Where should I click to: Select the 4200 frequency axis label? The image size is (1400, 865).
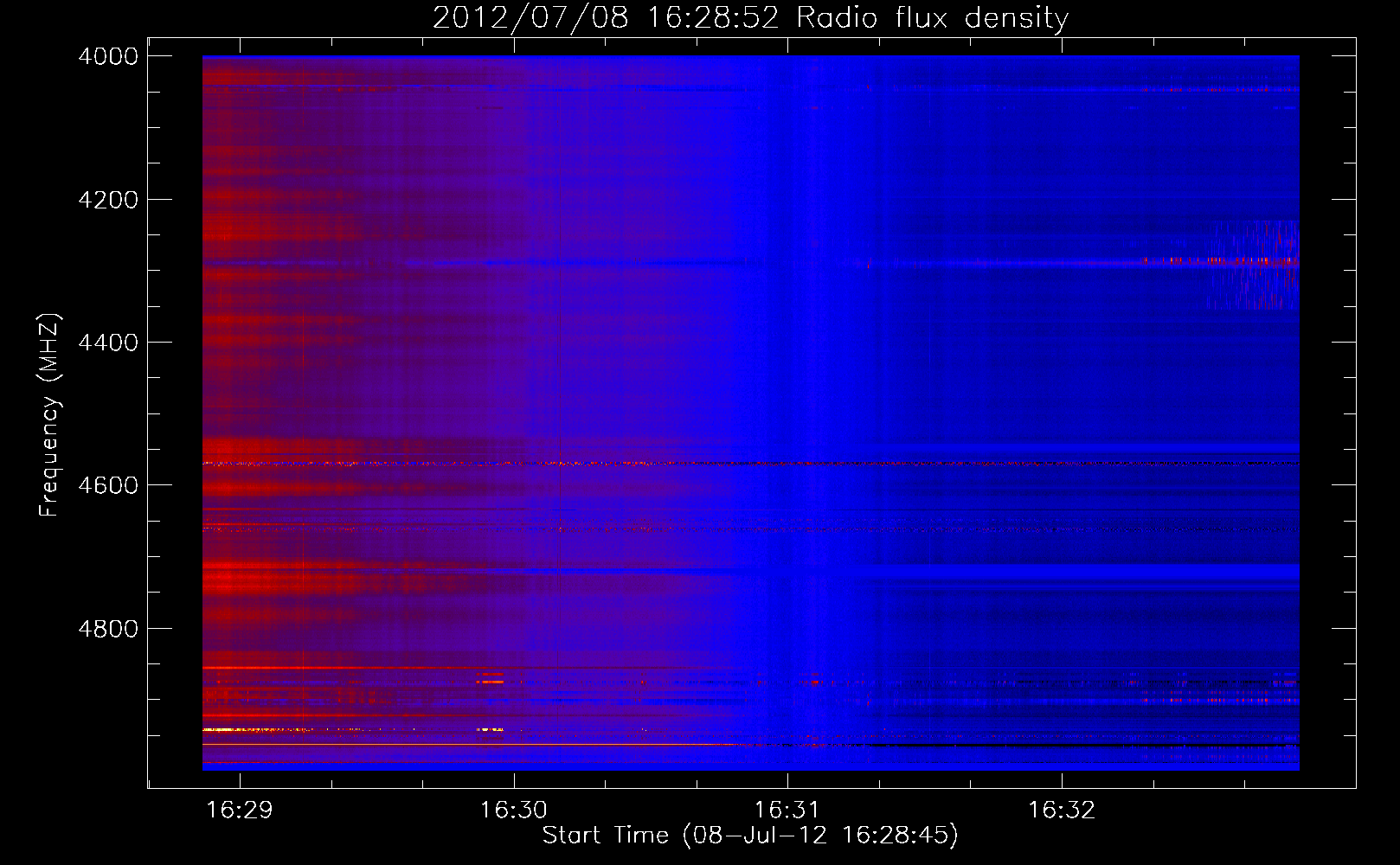(x=108, y=200)
